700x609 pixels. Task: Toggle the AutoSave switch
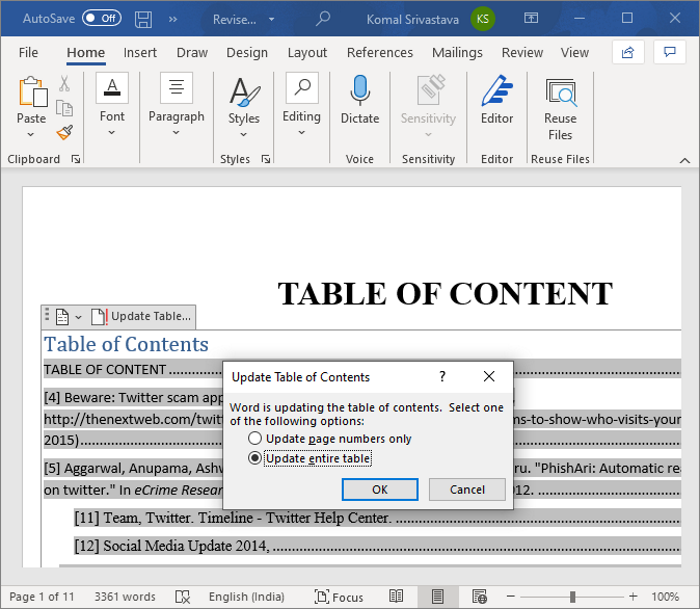tap(102, 19)
